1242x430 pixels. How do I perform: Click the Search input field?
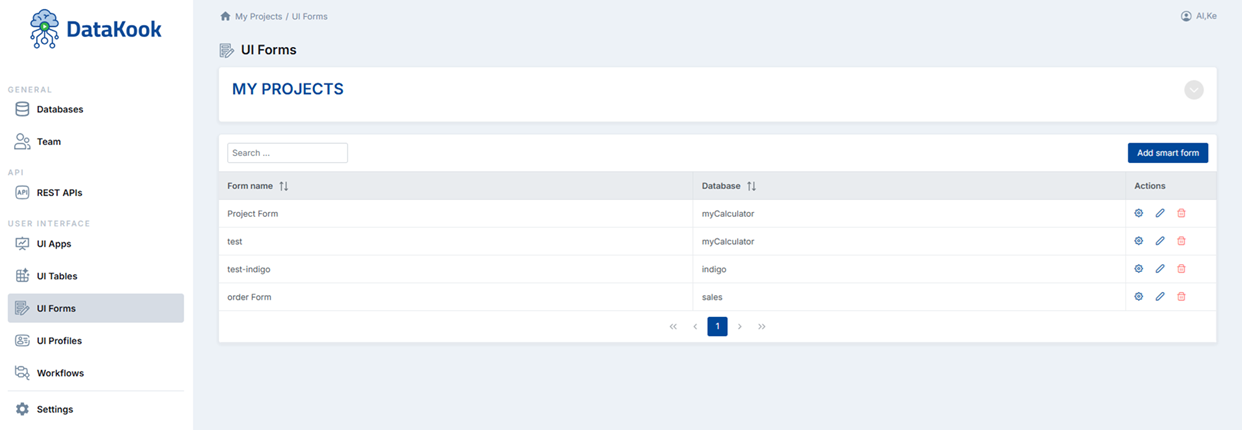(287, 153)
